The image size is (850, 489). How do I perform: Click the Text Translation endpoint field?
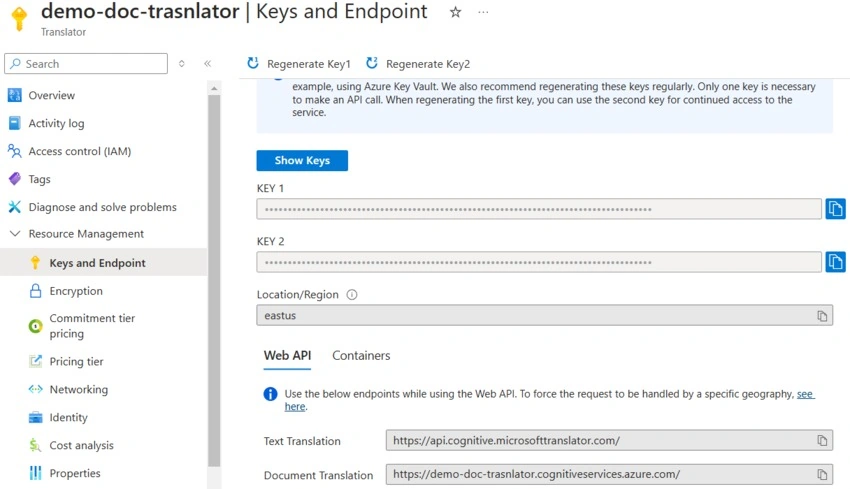point(609,440)
